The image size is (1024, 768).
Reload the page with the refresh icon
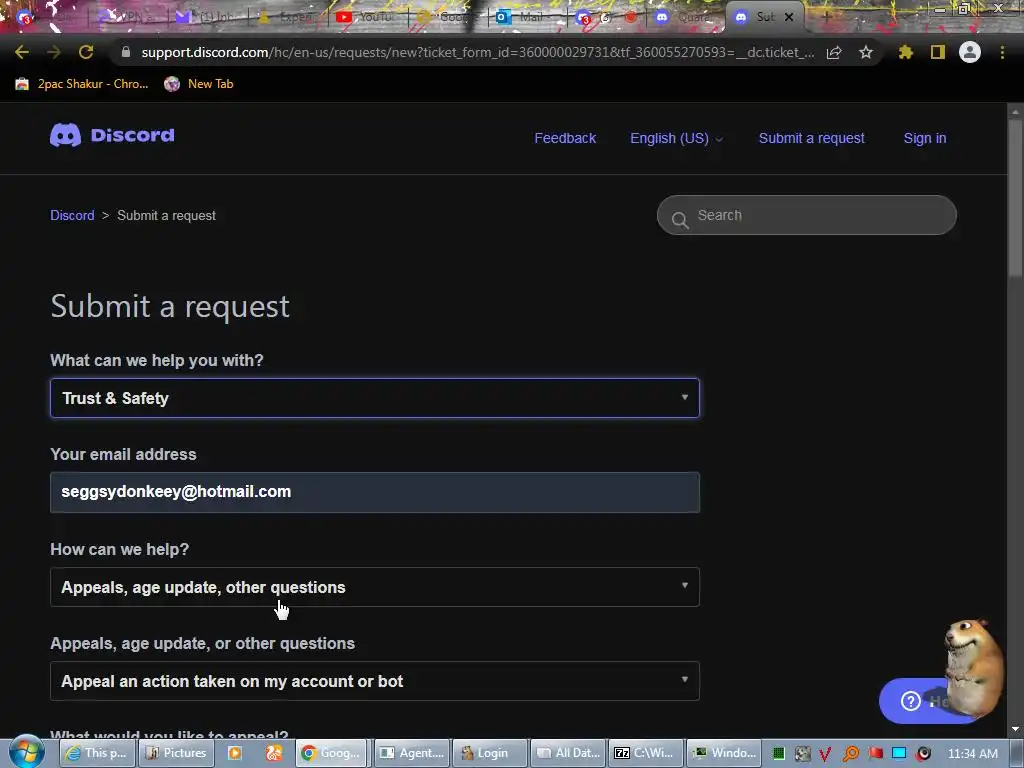(x=86, y=52)
